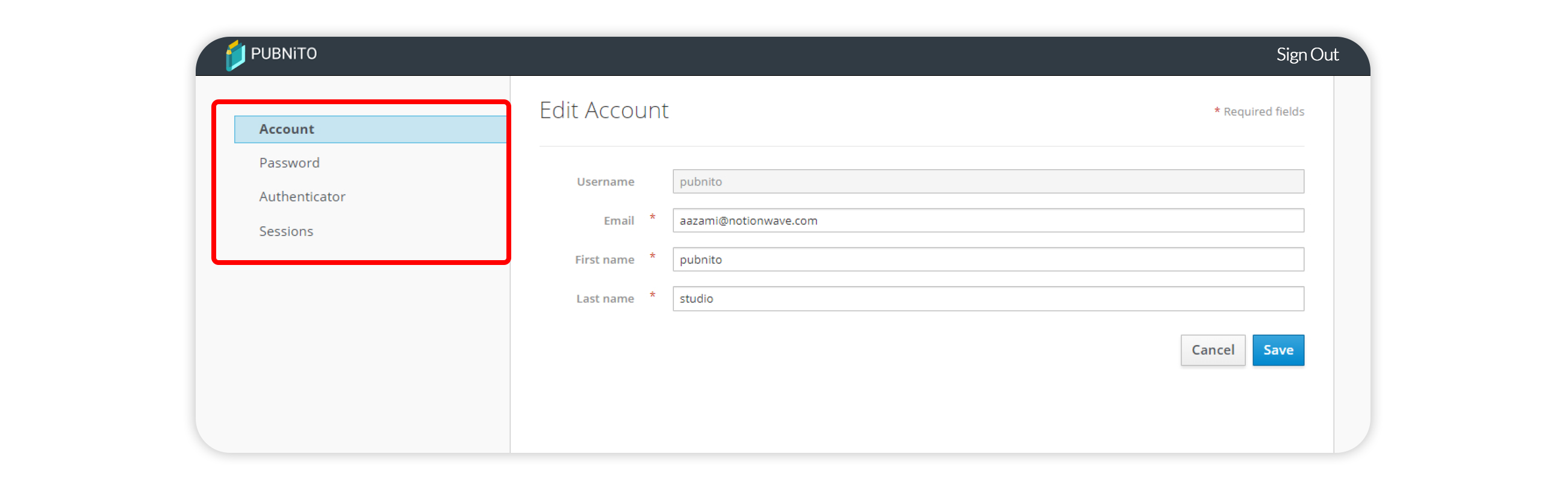The height and width of the screenshot is (495, 1568).
Task: Go to the Authenticator section
Action: pos(302,197)
